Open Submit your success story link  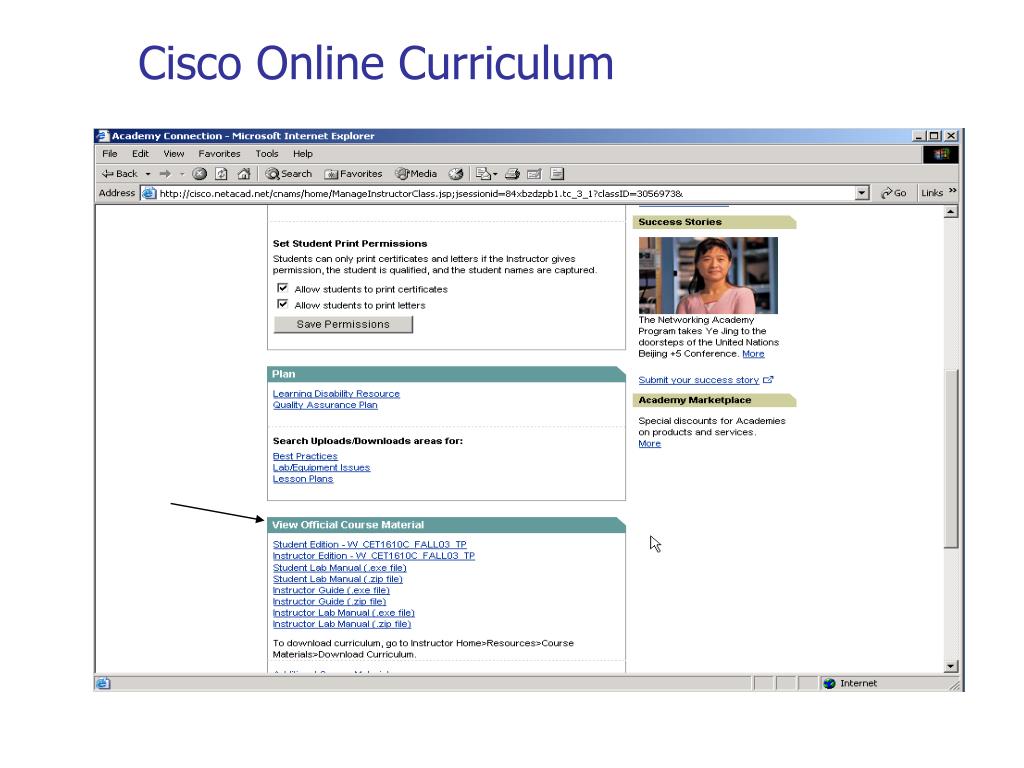click(699, 380)
